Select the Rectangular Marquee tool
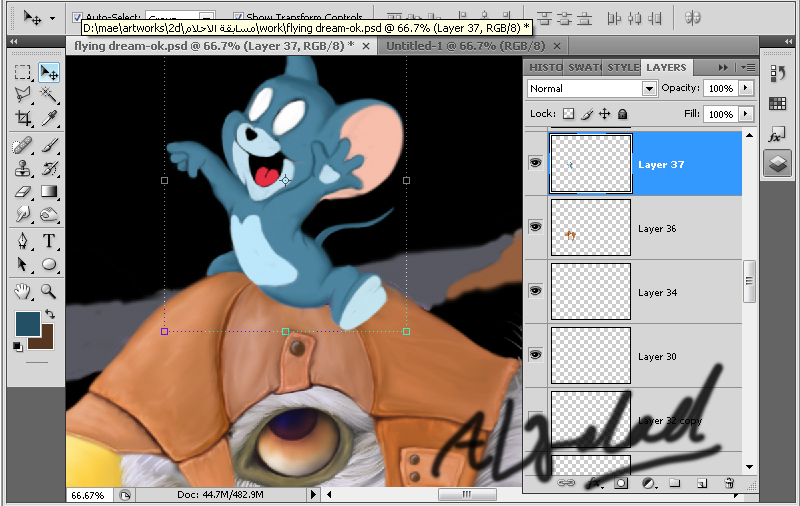 pyautogui.click(x=22, y=72)
